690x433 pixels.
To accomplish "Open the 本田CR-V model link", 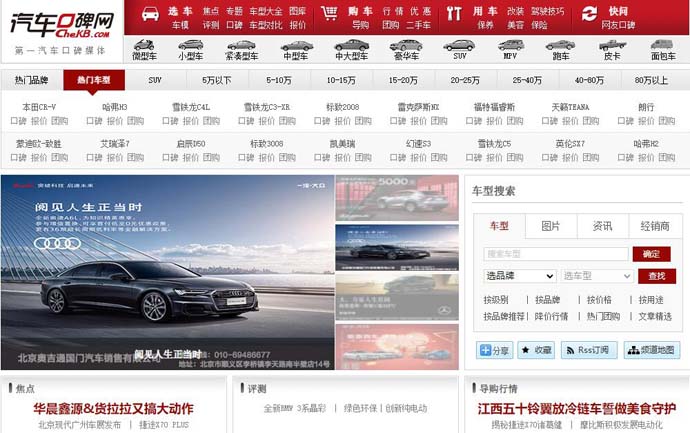I will (39, 107).
